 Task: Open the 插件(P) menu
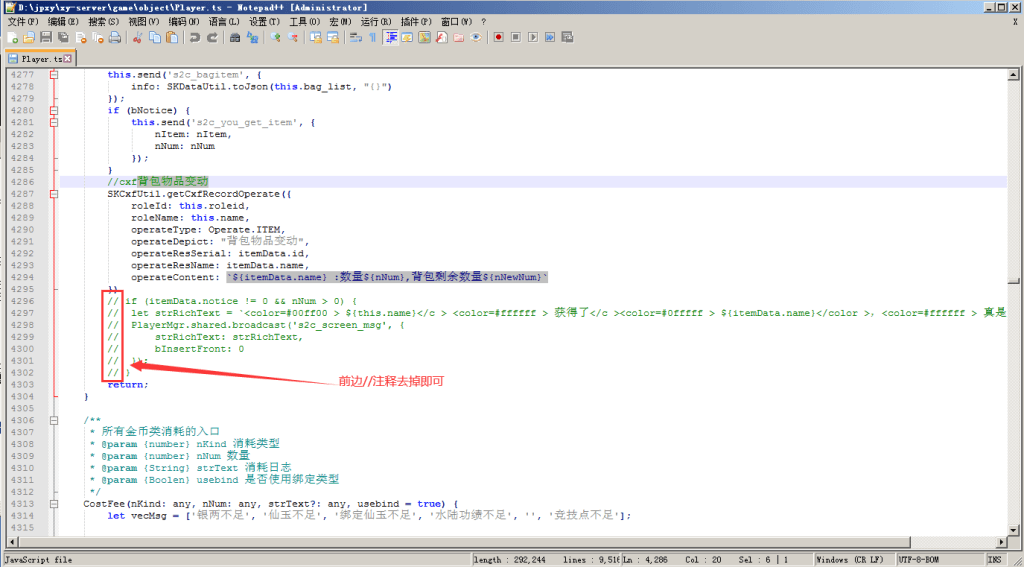pos(417,21)
